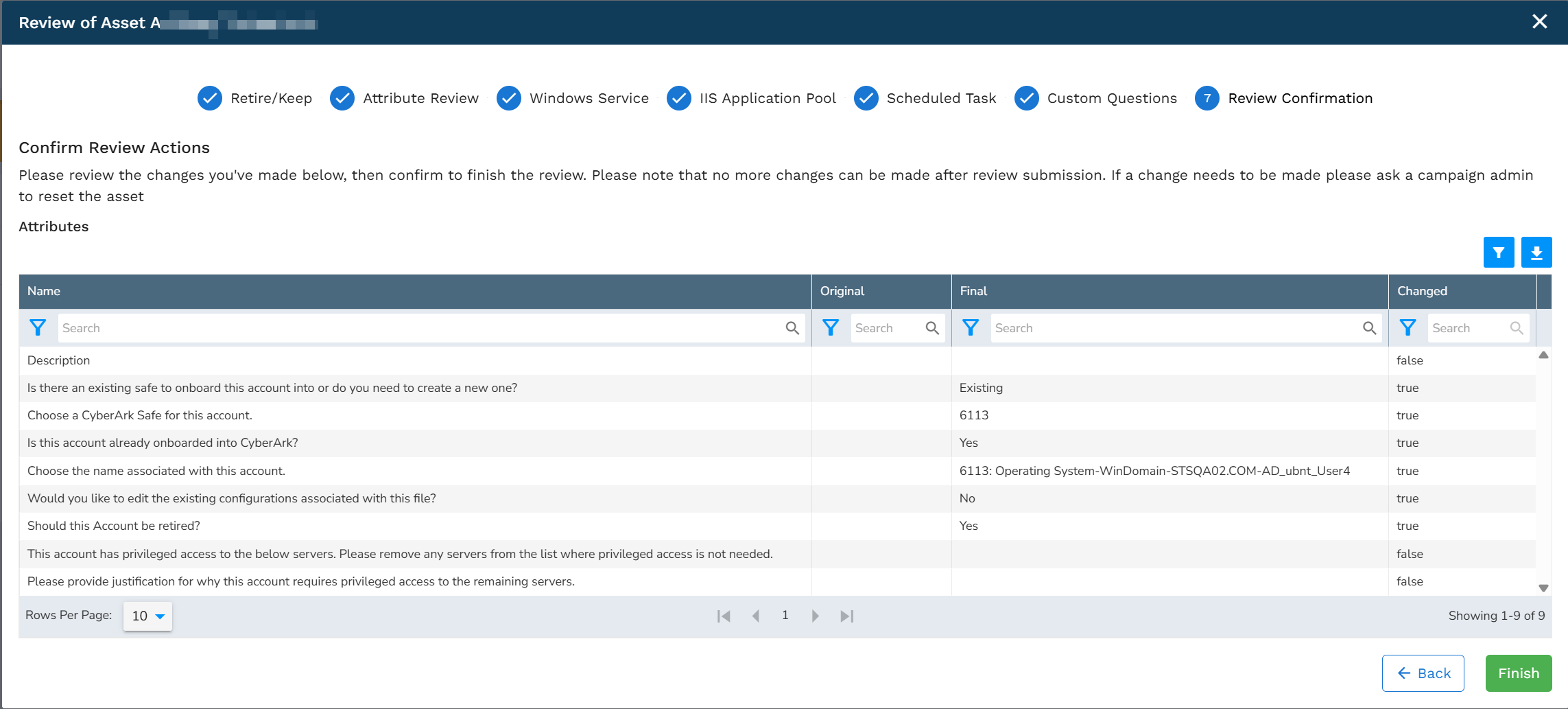Jump to the Windows Service step
Screen dimensions: 1568x709
point(573,98)
